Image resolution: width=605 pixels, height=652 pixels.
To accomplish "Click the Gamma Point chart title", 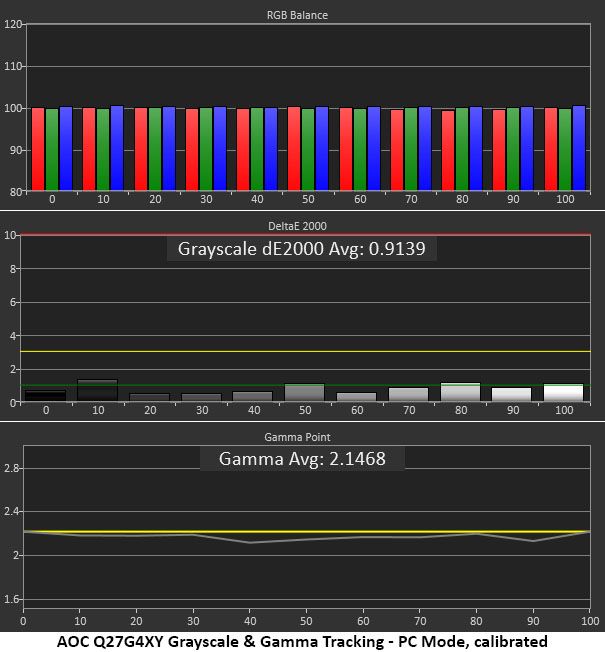I will [x=297, y=437].
